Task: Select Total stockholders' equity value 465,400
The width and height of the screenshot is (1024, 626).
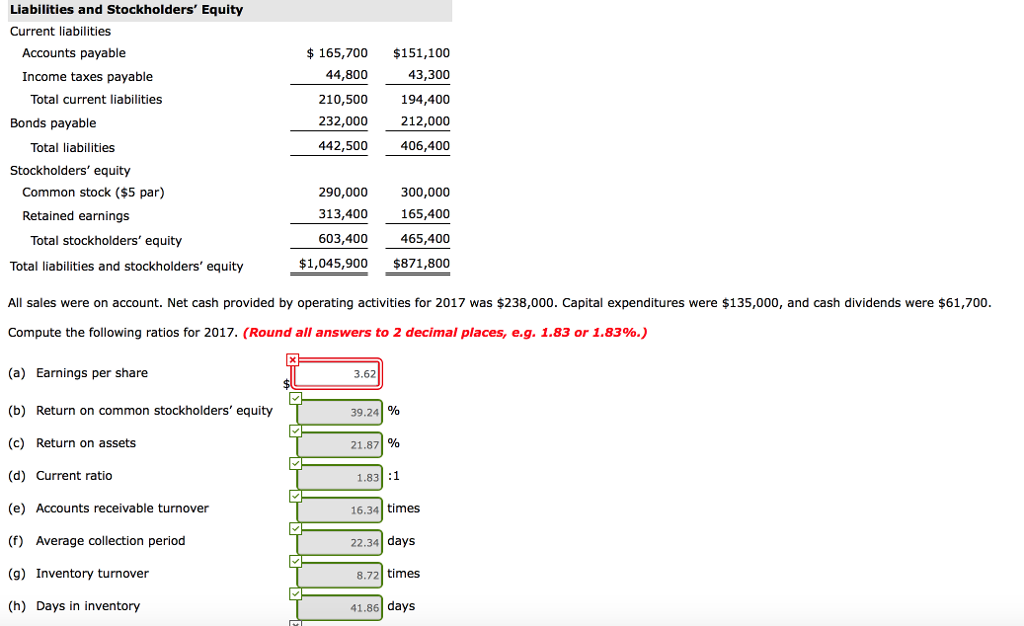Action: [x=425, y=239]
